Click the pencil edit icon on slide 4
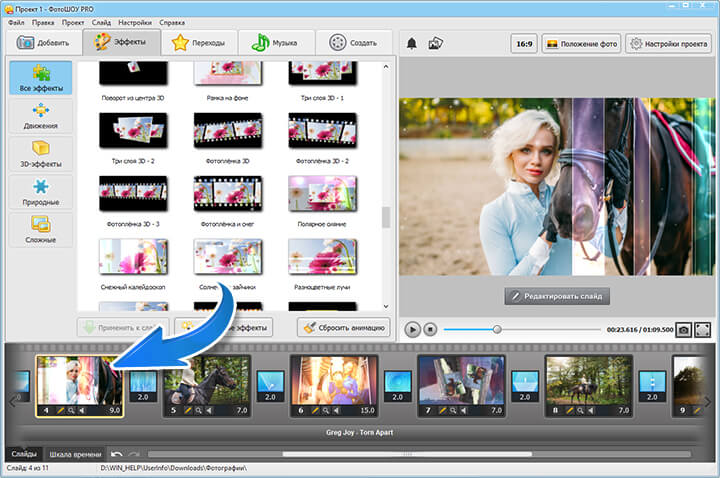The height and width of the screenshot is (478, 720). pyautogui.click(x=60, y=410)
